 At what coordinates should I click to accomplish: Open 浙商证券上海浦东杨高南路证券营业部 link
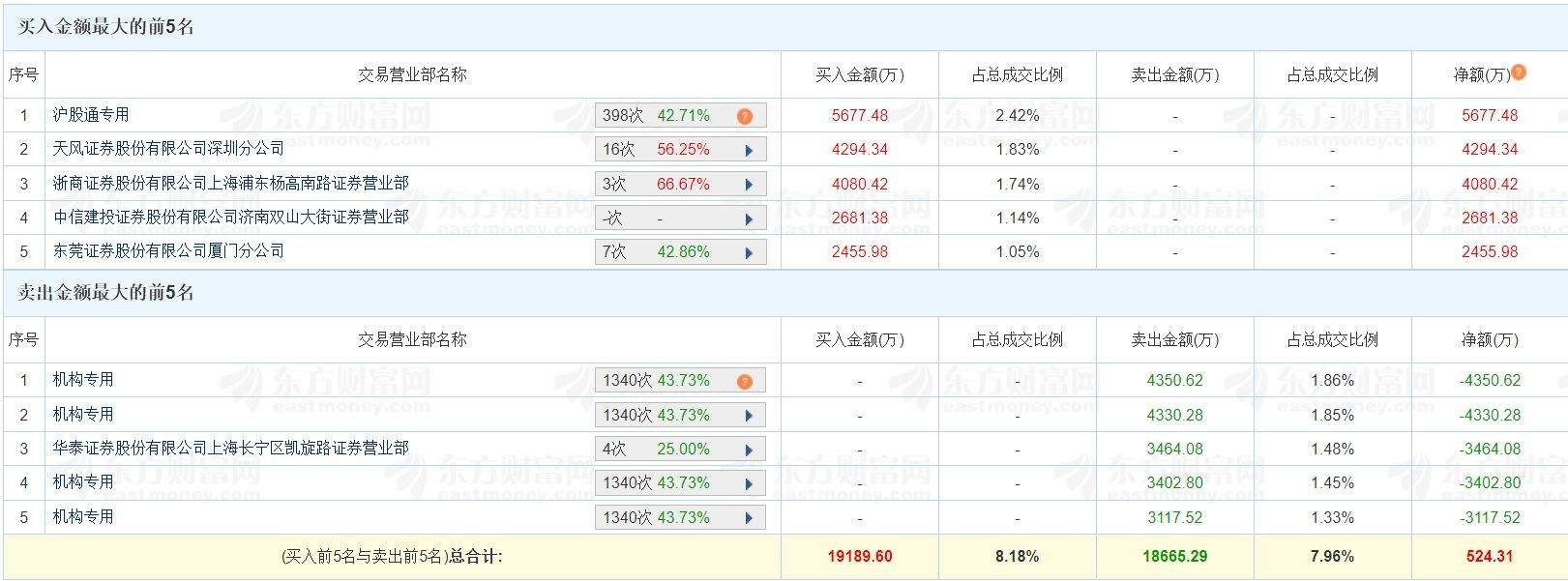pyautogui.click(x=230, y=184)
